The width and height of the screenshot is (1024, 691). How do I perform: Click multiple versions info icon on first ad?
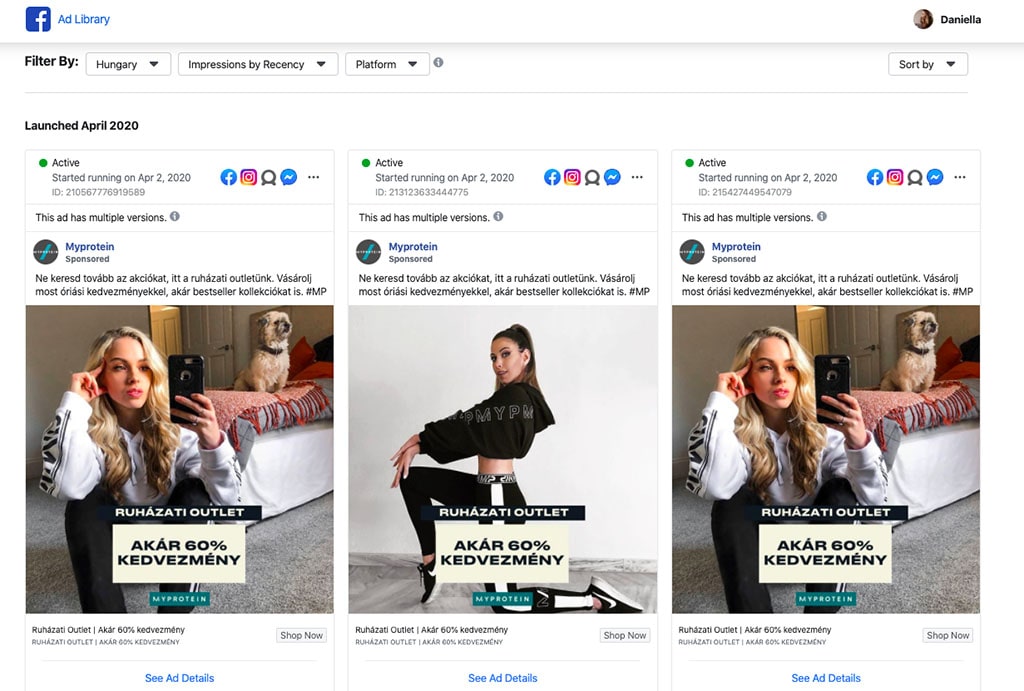point(174,216)
